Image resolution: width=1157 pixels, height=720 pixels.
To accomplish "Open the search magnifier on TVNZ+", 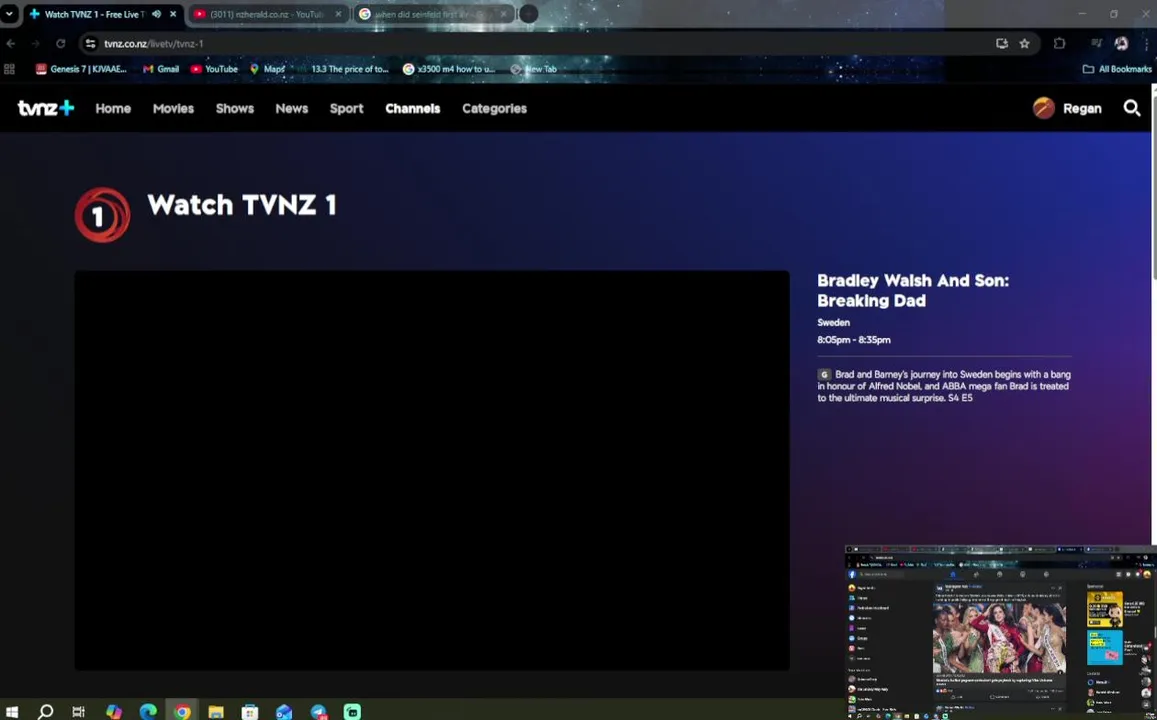I will coord(1132,108).
